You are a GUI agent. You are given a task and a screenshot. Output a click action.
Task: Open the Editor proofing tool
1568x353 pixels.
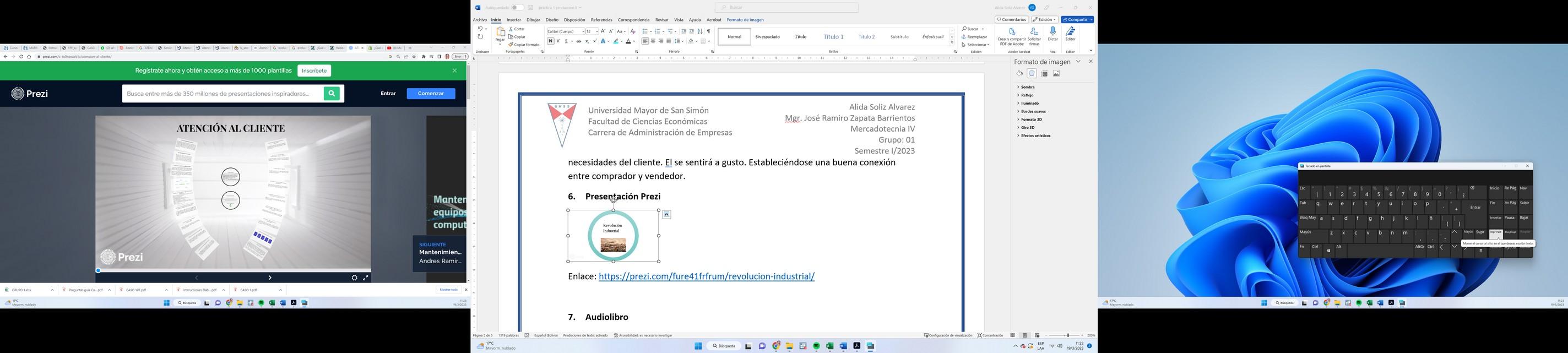1070,32
